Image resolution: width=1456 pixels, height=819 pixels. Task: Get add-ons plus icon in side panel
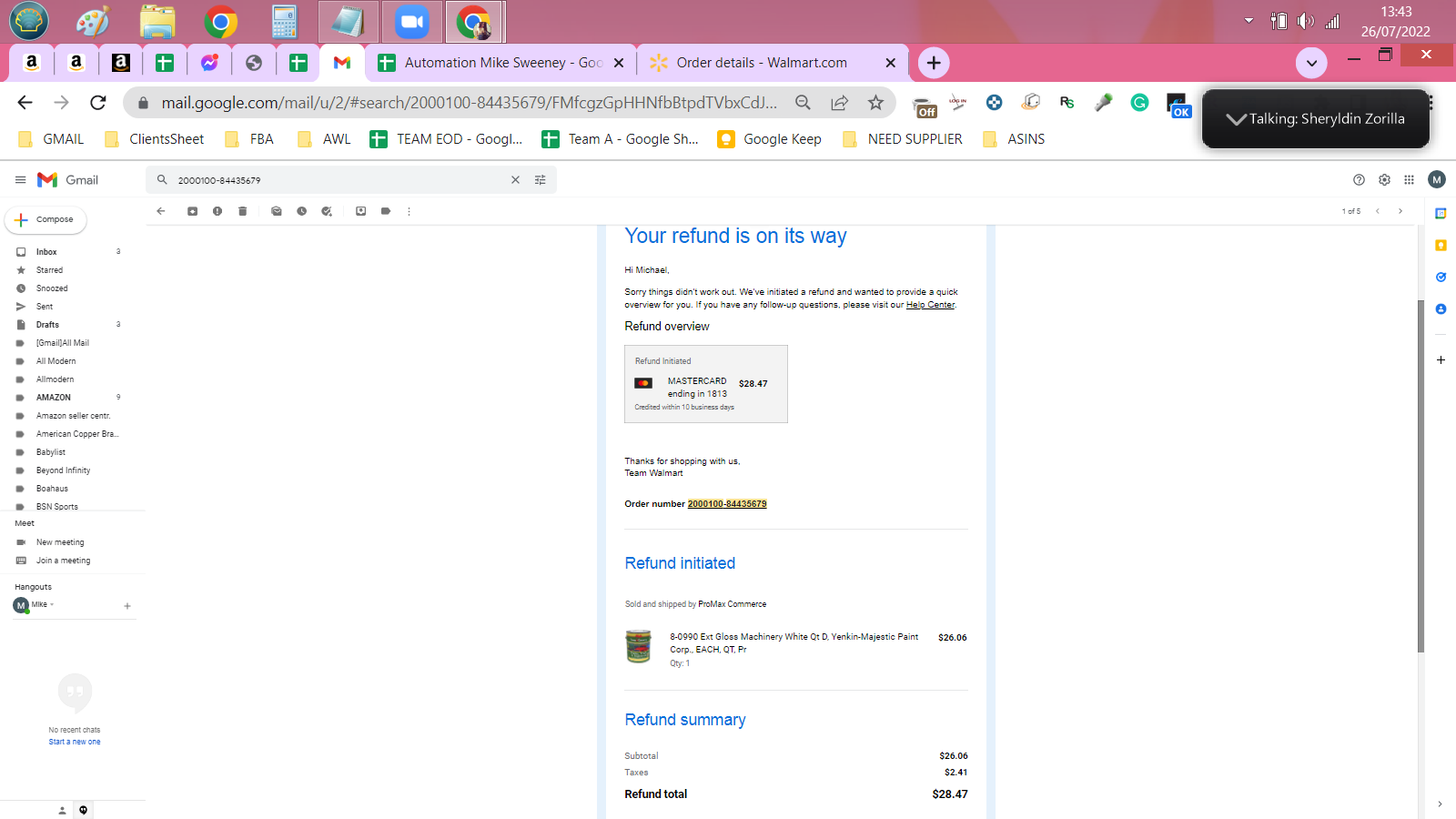click(x=1441, y=360)
